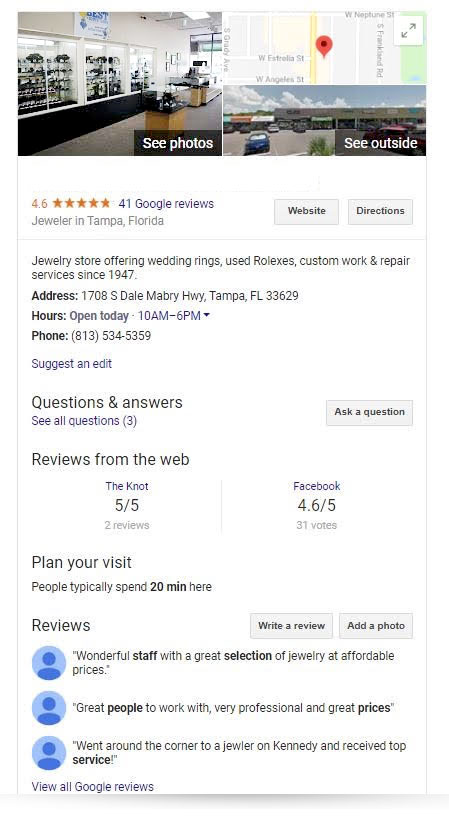Click Ask a question button
449x820 pixels.
(369, 412)
